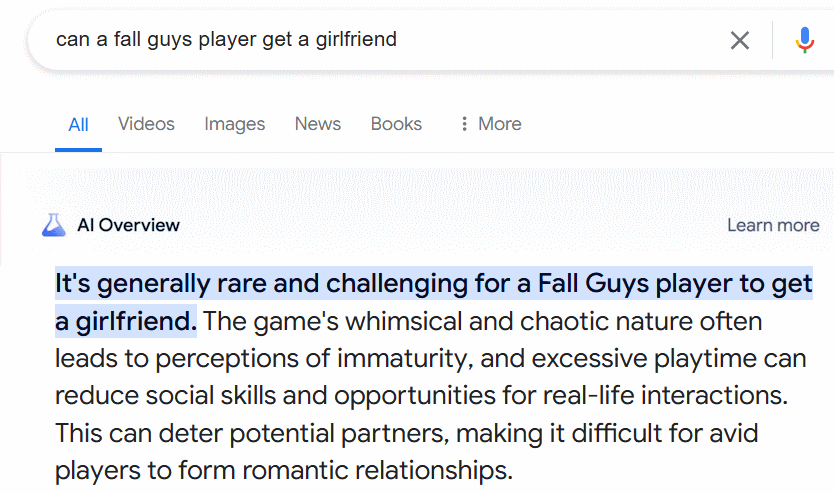Go to the News tab

tap(318, 124)
